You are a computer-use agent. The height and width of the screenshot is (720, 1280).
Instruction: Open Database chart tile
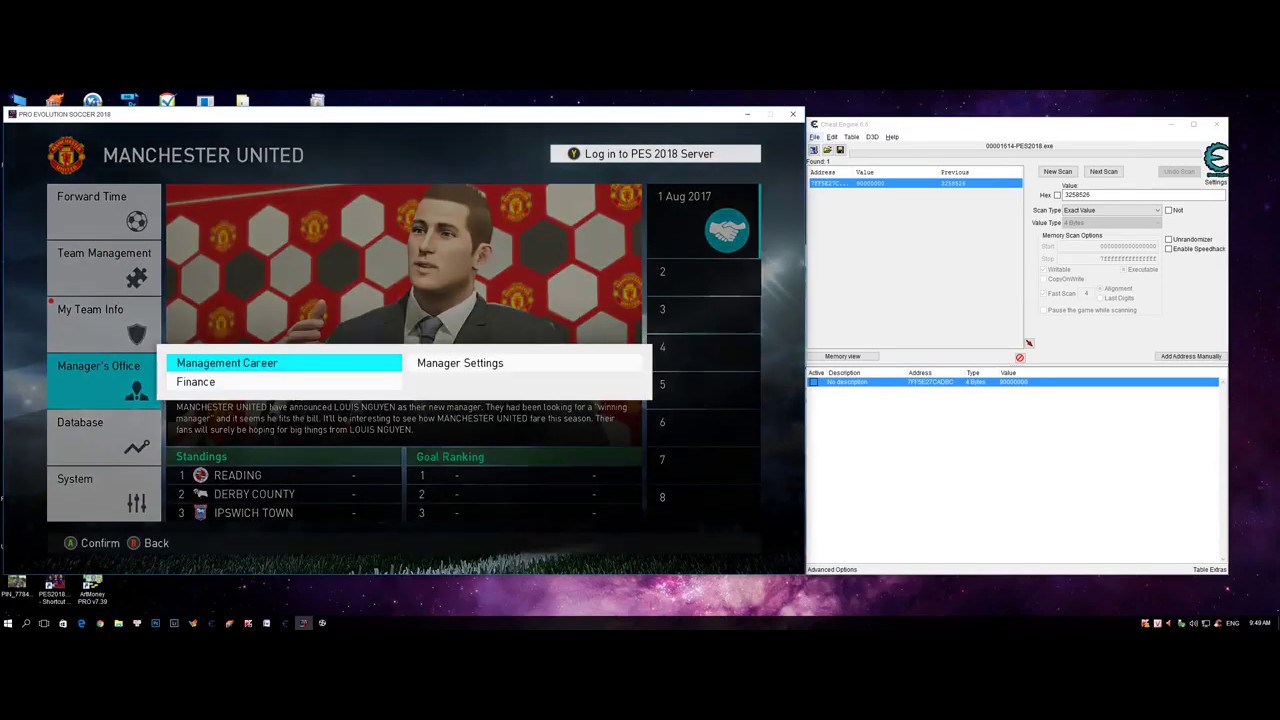coord(104,437)
